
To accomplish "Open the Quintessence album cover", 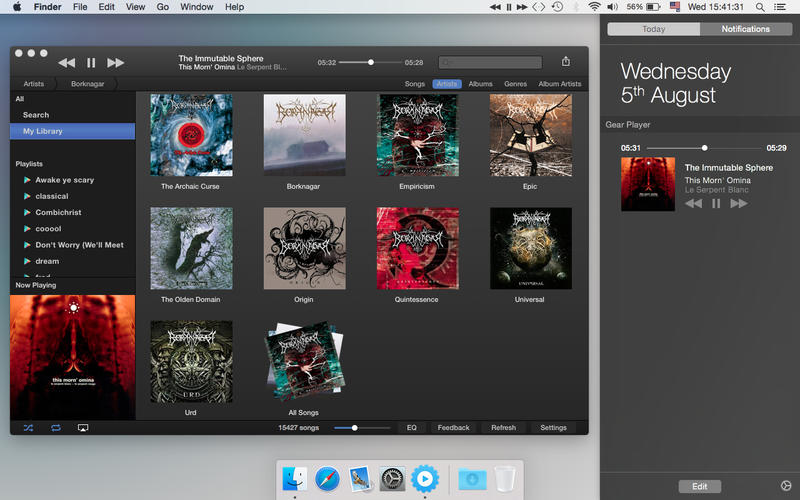I will (x=417, y=248).
